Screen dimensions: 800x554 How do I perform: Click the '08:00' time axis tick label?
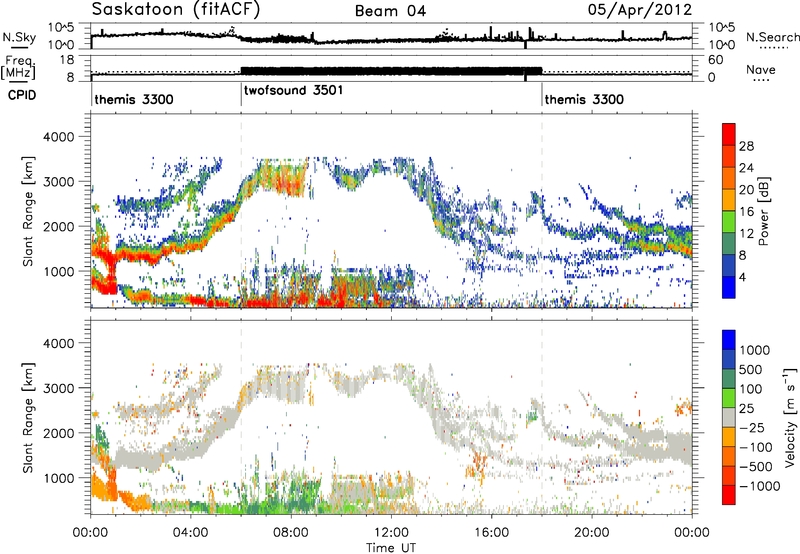290,533
